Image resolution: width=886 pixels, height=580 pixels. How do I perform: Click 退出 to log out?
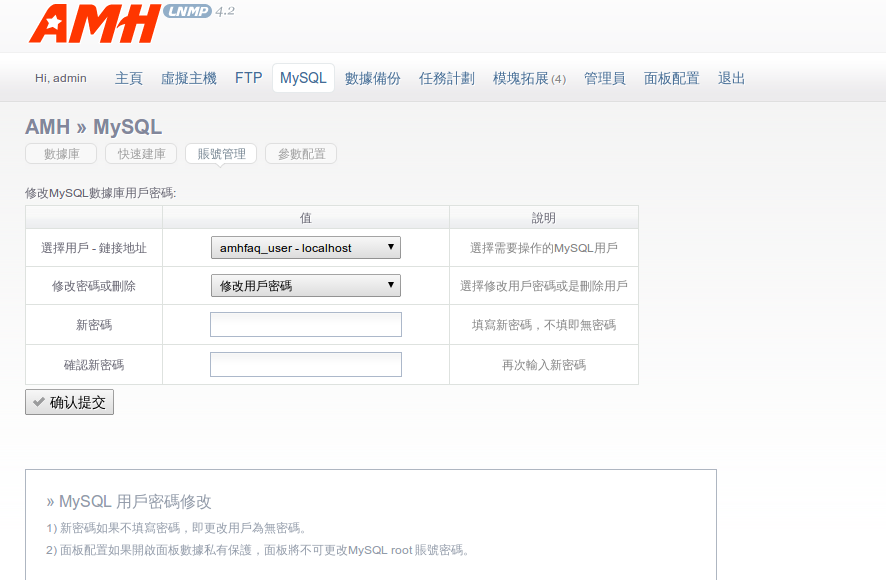732,78
